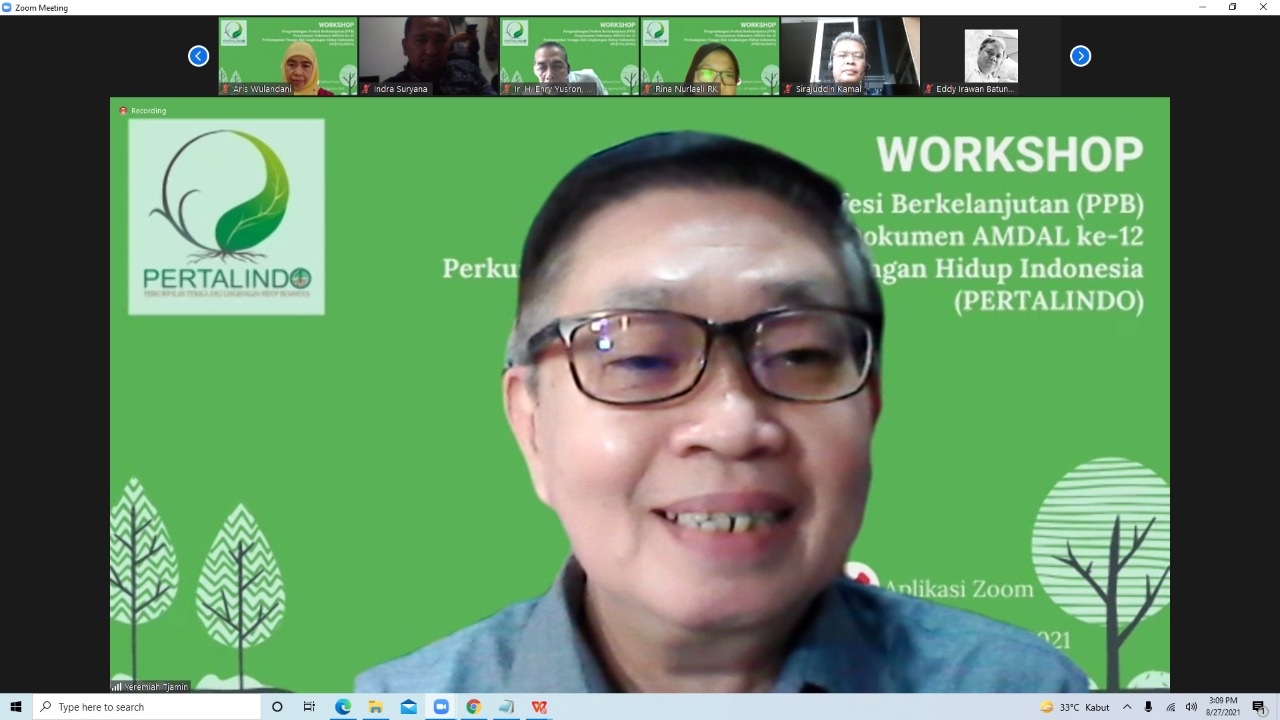1280x720 pixels.
Task: Open File Explorer from the taskbar
Action: tap(376, 707)
